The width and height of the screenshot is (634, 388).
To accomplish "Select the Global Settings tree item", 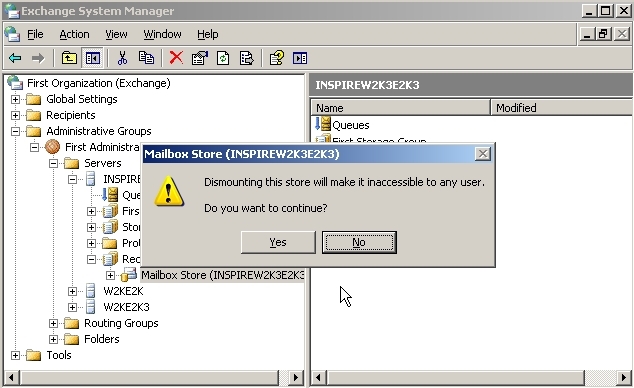I will (x=82, y=99).
